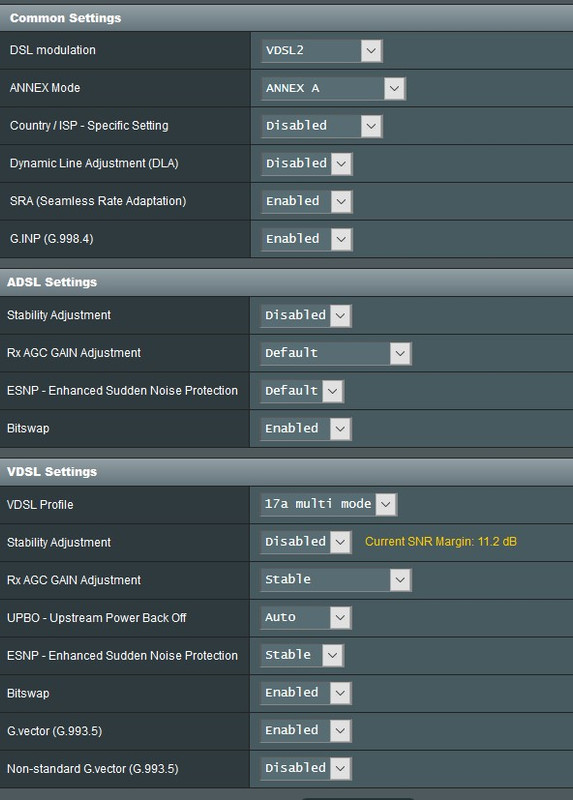Open the UPBO dropdown set to Auto
Image resolution: width=573 pixels, height=800 pixels.
[x=306, y=618]
